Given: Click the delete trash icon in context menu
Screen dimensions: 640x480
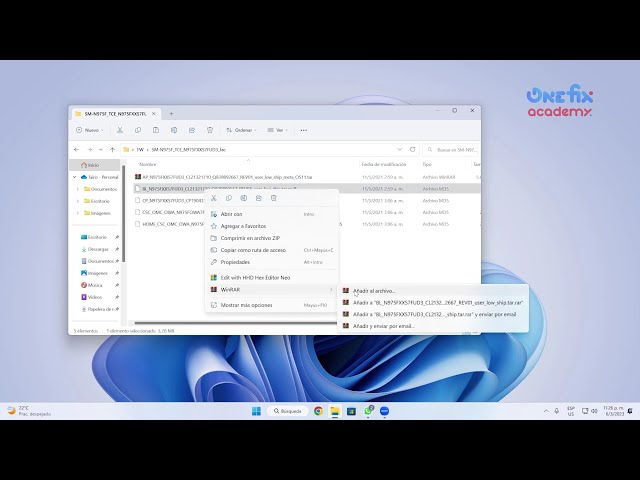Looking at the screenshot, I should [x=273, y=198].
